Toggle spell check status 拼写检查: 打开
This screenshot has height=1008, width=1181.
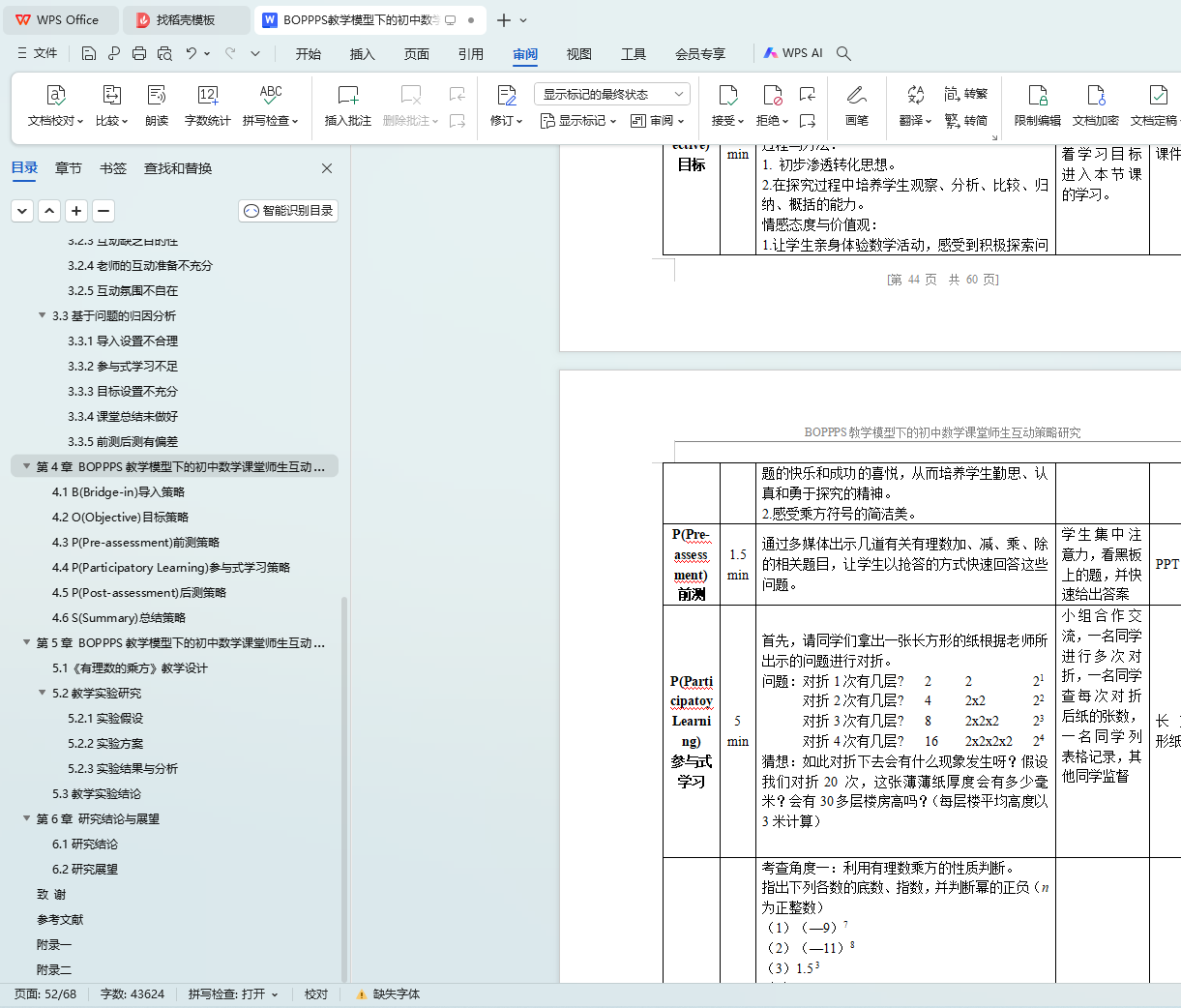pyautogui.click(x=233, y=994)
